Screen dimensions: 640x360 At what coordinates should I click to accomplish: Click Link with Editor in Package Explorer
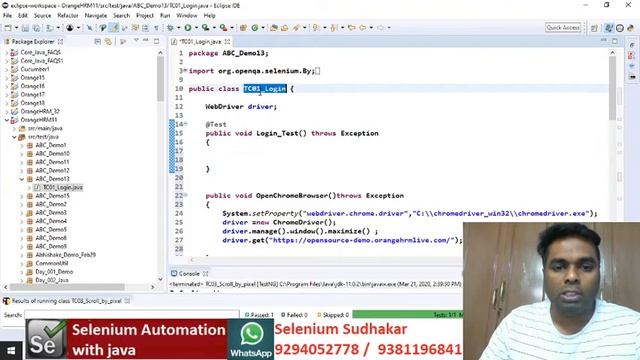tap(108, 42)
